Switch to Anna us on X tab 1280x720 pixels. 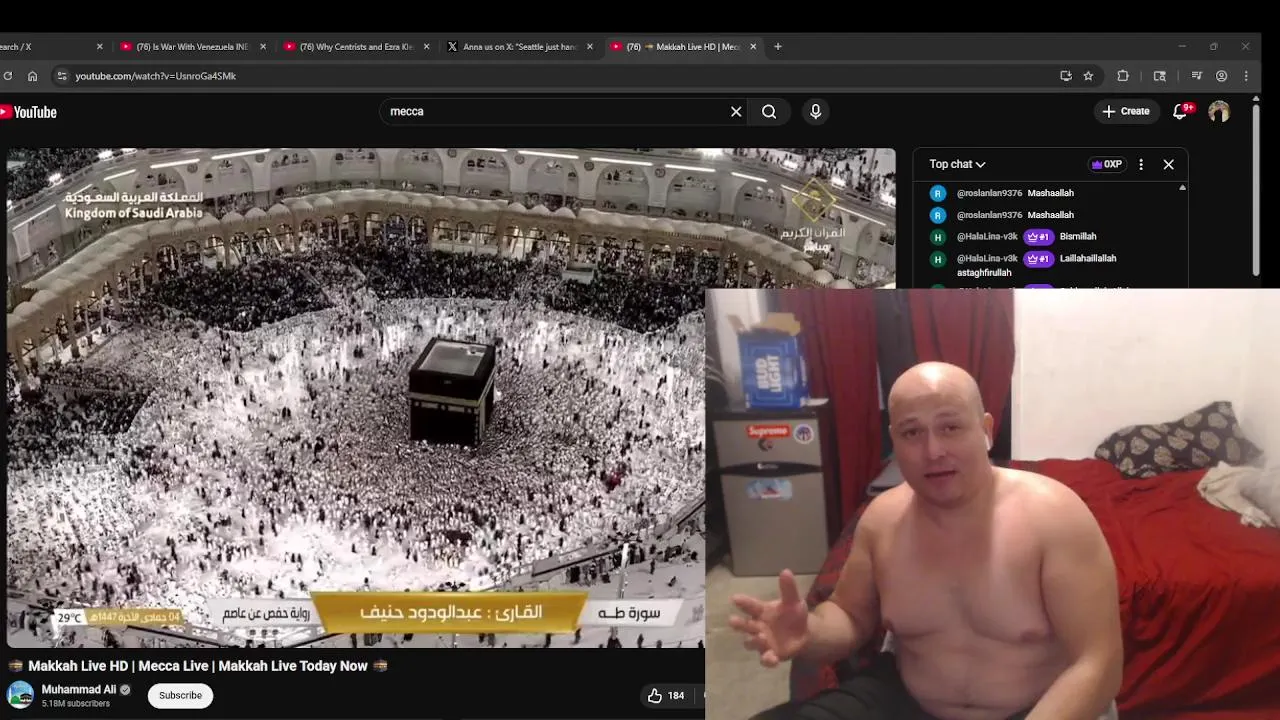(520, 46)
